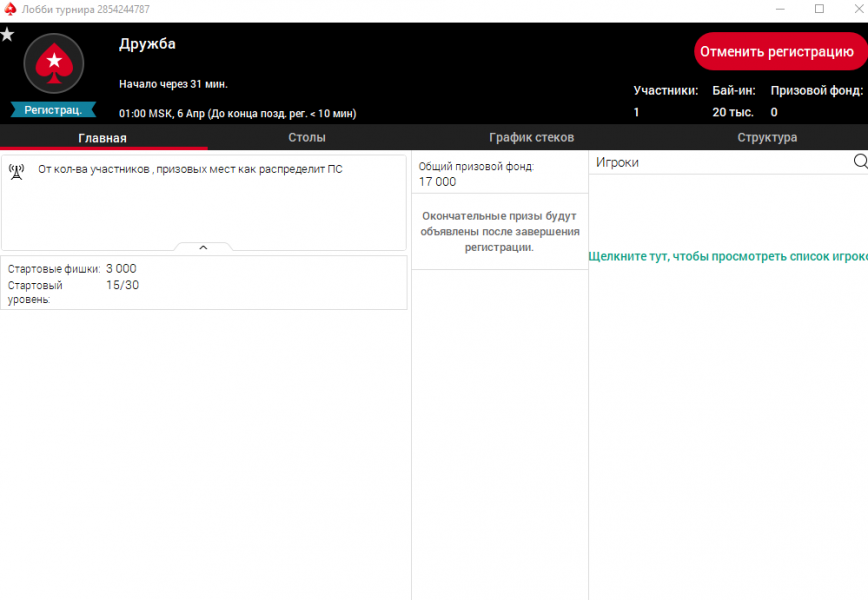Open the Структура tab
The image size is (868, 600).
(767, 138)
